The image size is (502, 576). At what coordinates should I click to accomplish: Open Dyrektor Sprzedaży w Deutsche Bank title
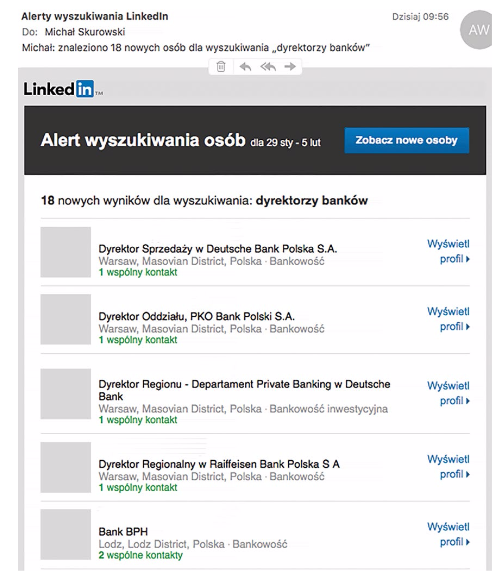point(218,249)
